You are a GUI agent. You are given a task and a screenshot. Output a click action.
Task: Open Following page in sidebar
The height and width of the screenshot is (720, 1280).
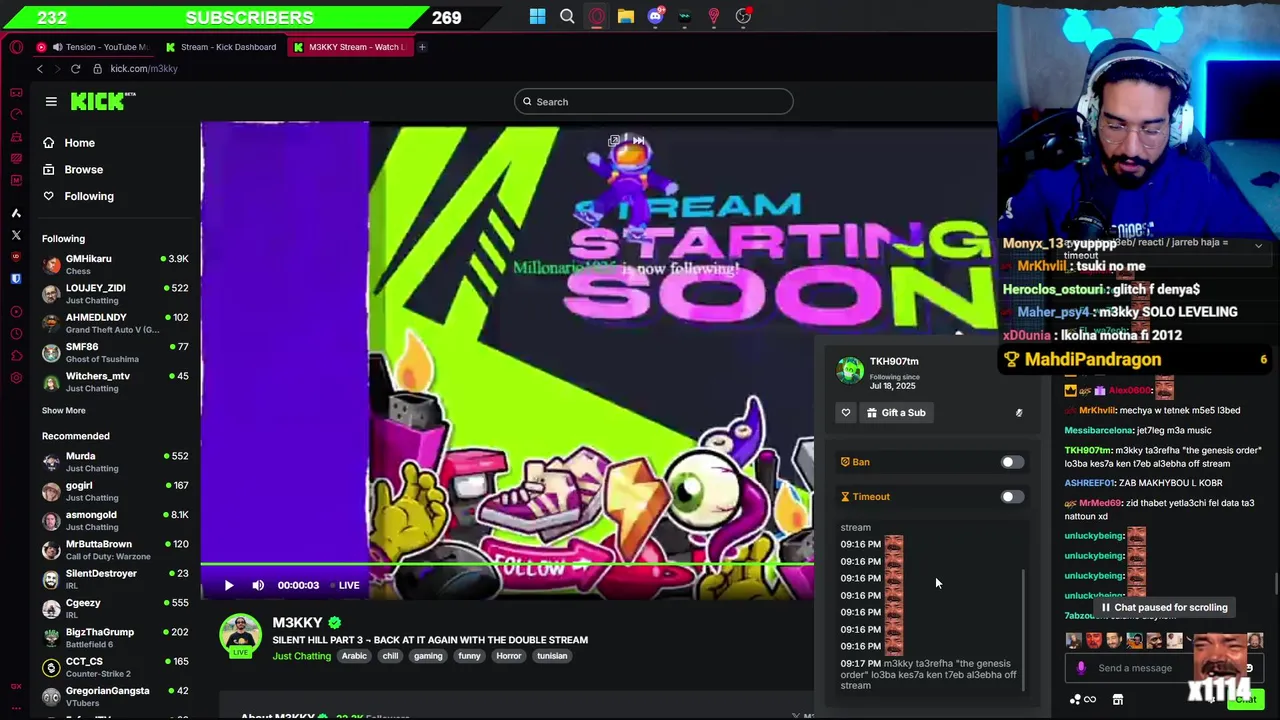[89, 196]
